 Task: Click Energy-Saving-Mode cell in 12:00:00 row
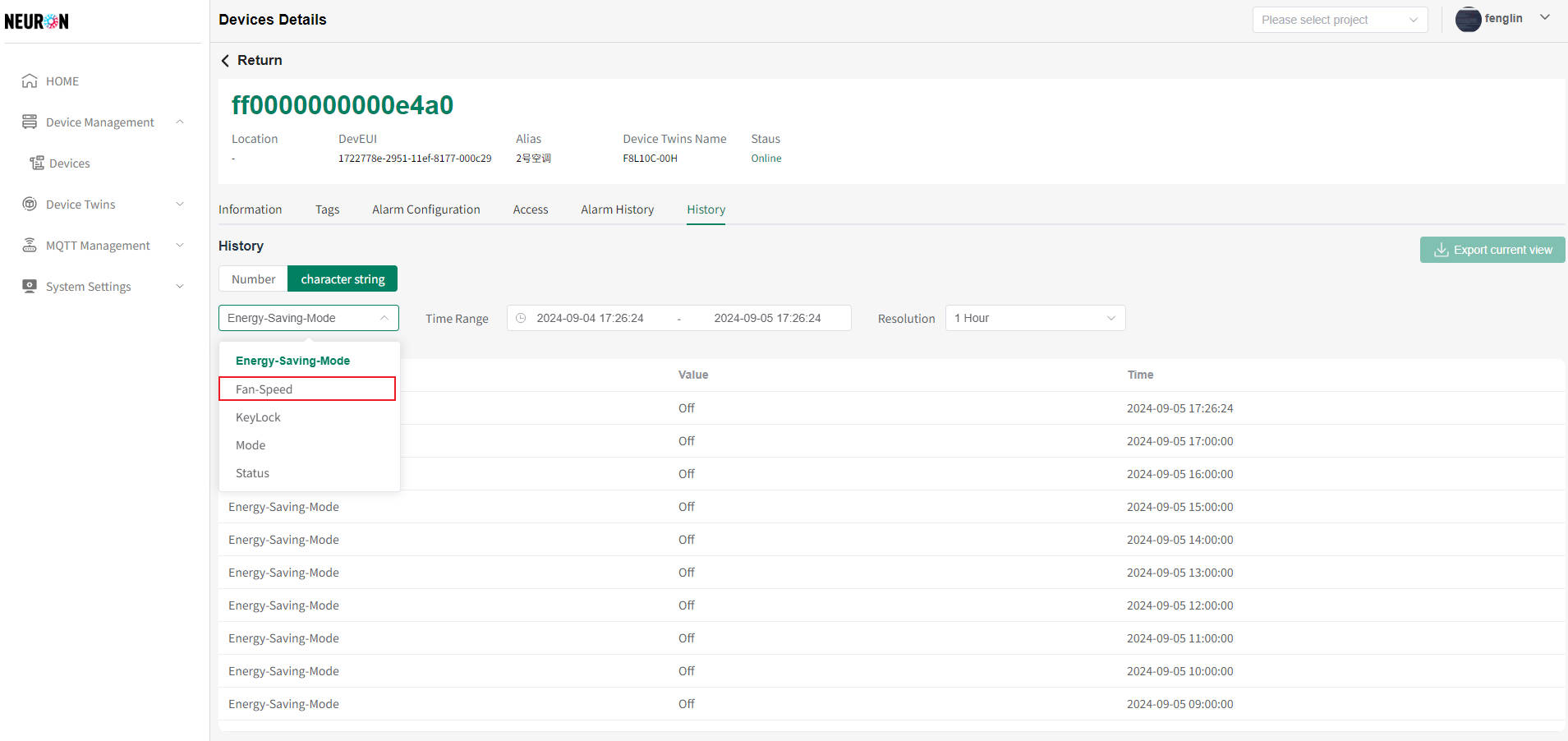[283, 605]
